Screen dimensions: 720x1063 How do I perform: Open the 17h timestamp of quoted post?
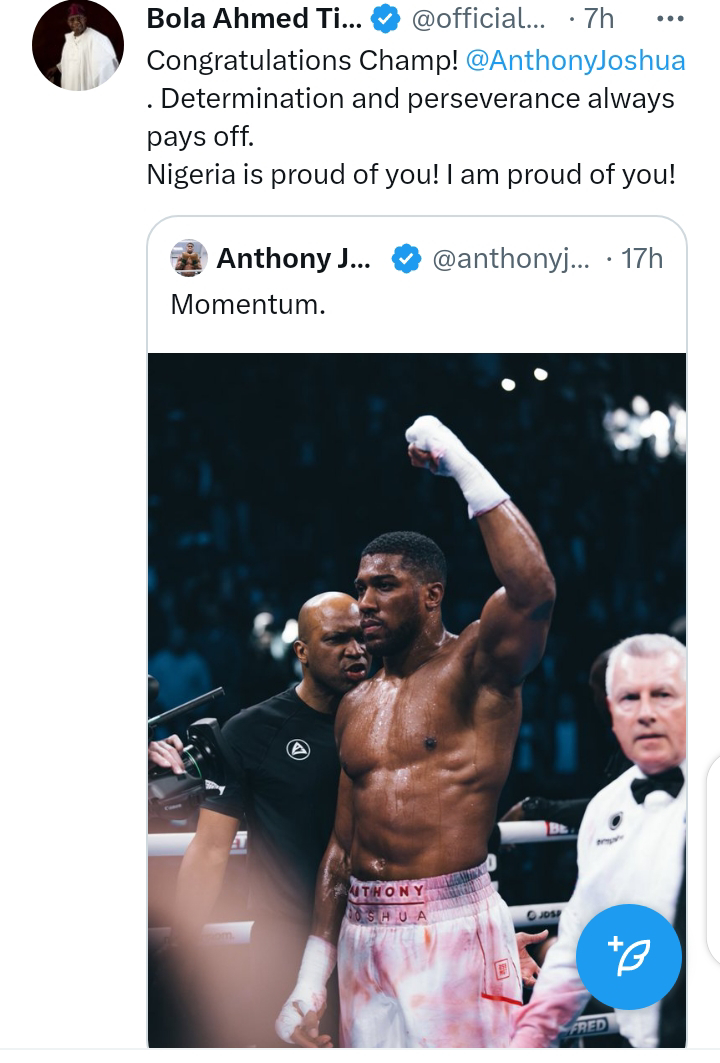641,259
